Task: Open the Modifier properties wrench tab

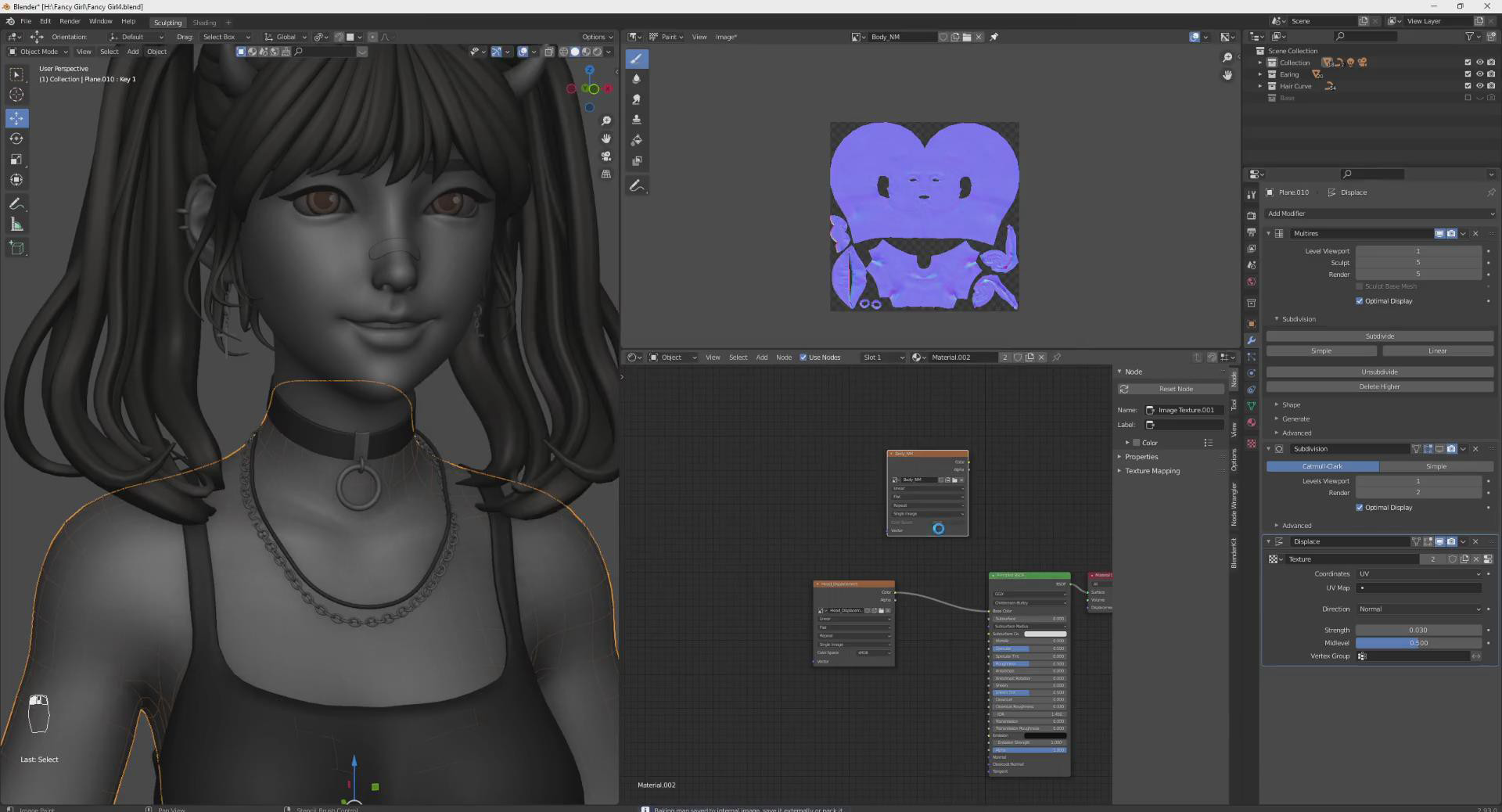Action: tap(1252, 340)
